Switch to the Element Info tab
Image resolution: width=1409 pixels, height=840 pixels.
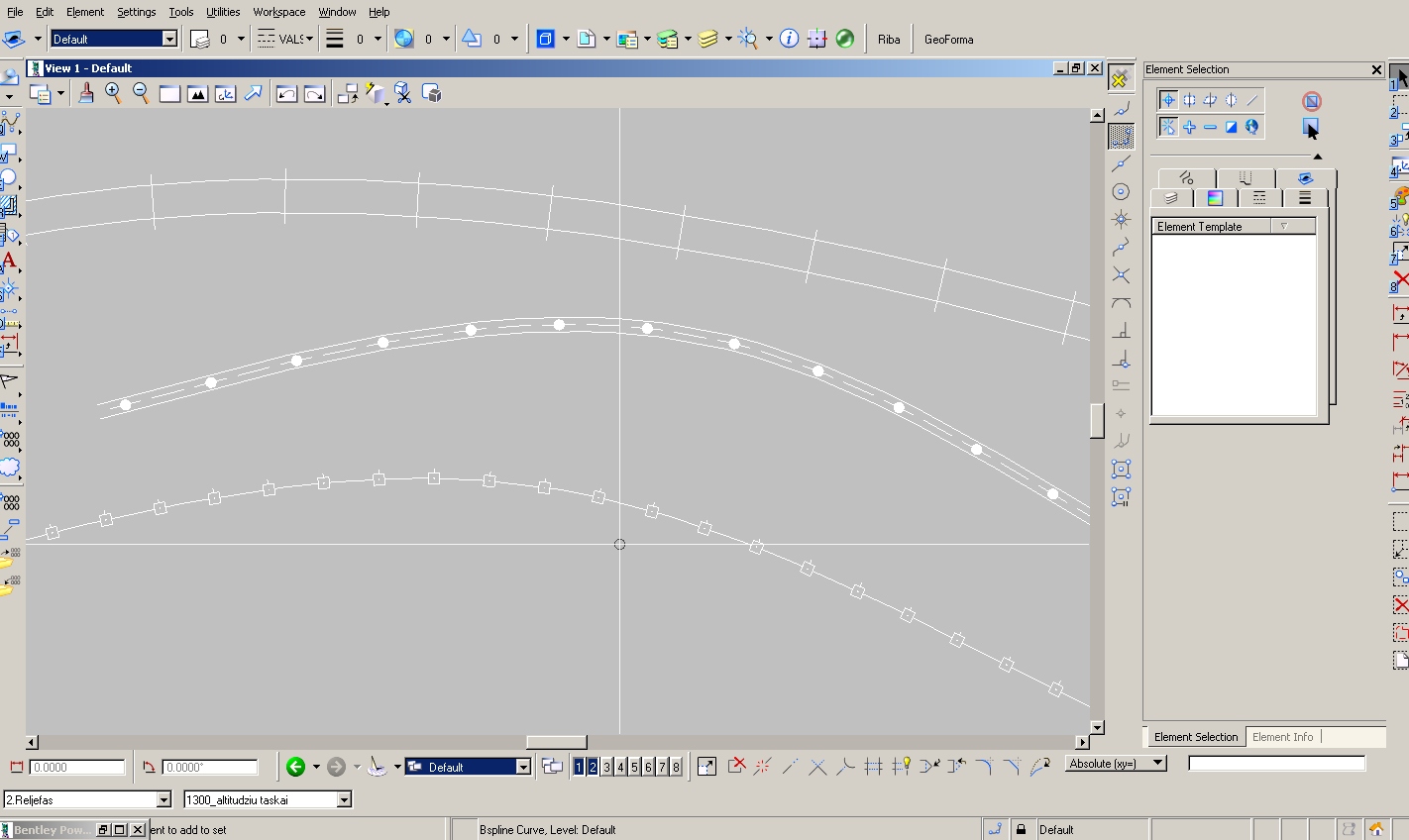1282,737
